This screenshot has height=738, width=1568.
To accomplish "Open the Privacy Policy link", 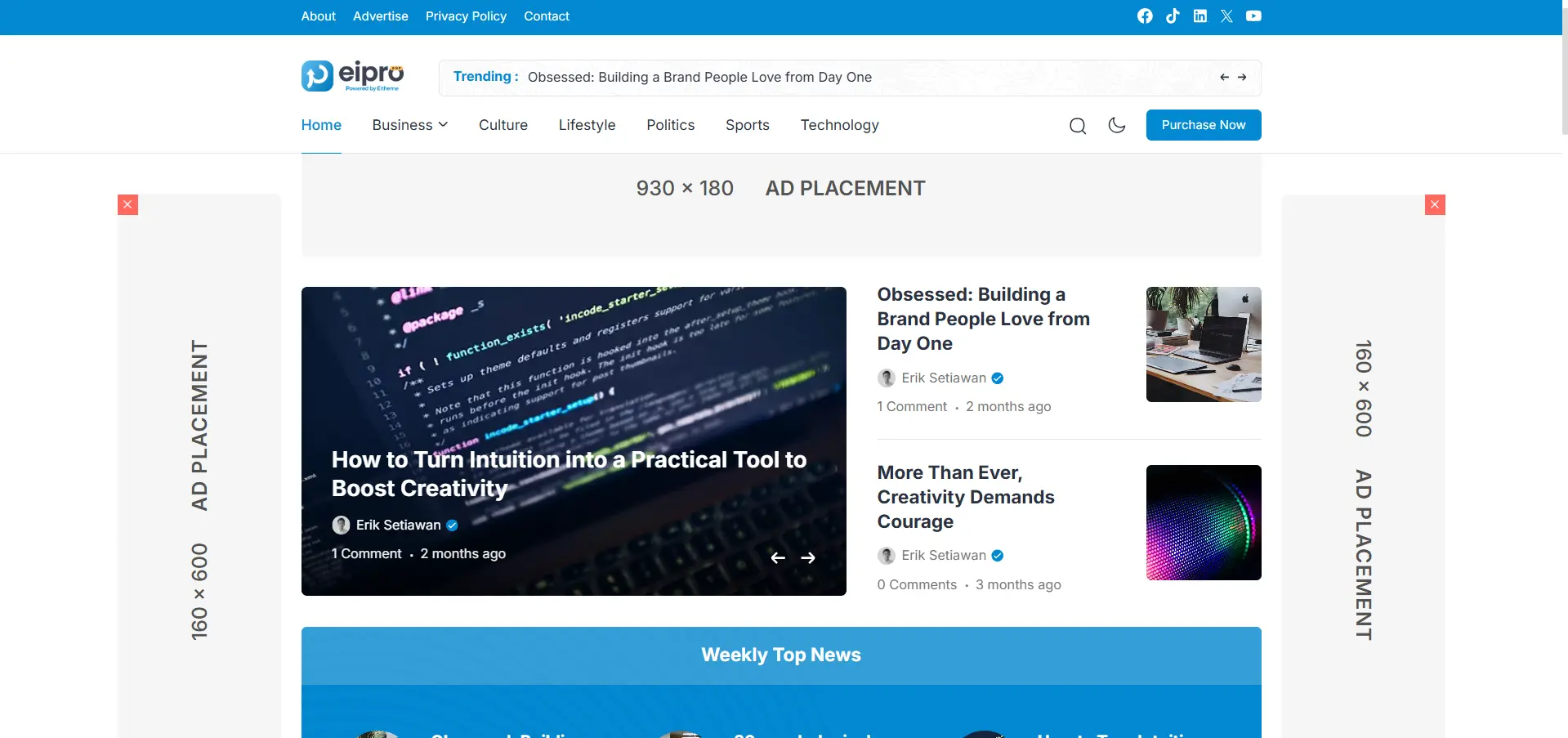I will 466,16.
